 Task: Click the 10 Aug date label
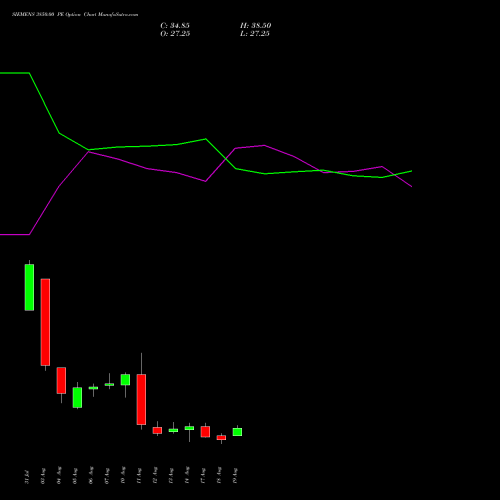(123, 476)
